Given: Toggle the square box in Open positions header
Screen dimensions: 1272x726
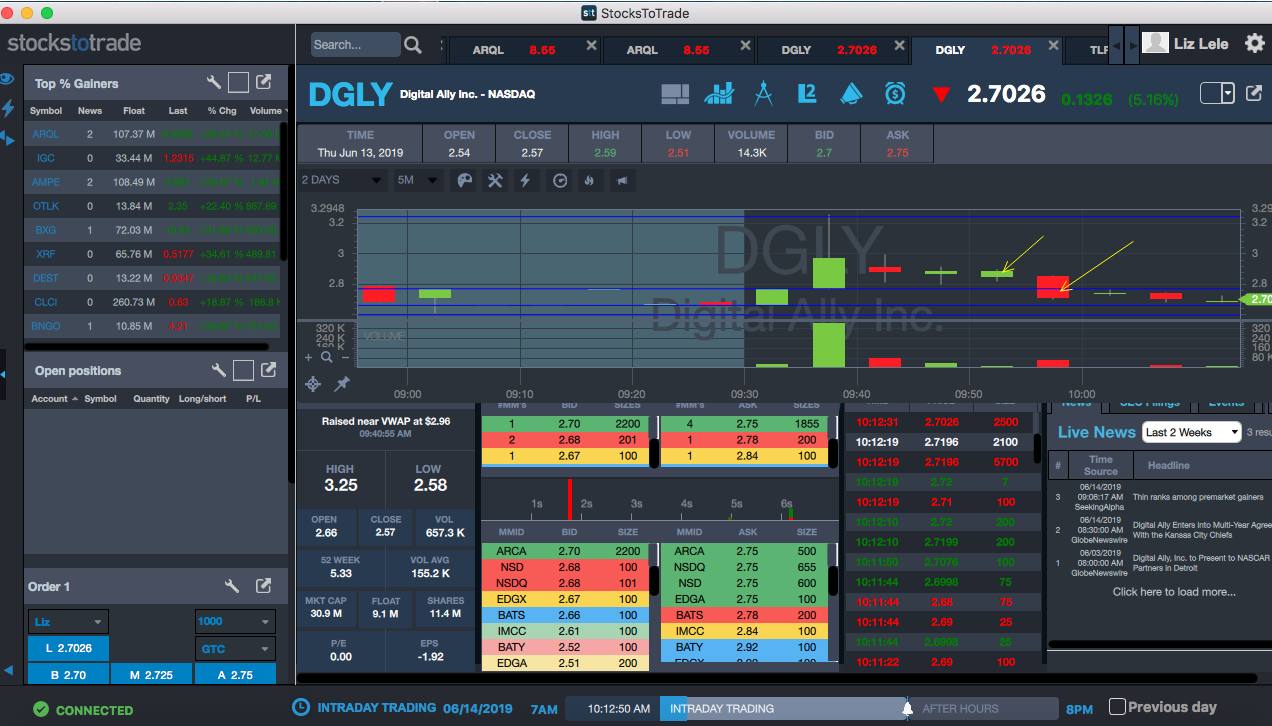Looking at the screenshot, I should 243,370.
